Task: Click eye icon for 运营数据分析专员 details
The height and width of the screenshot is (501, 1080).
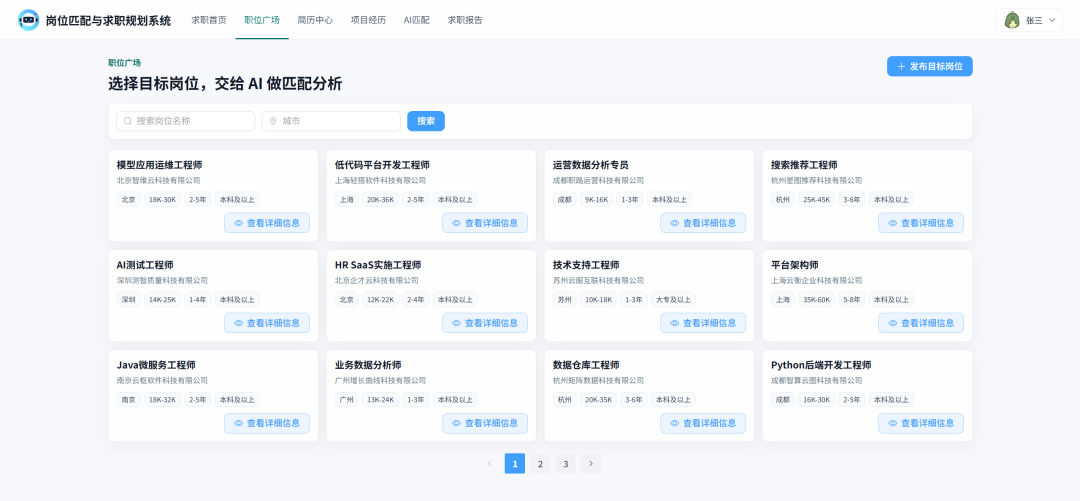Action: click(x=675, y=223)
